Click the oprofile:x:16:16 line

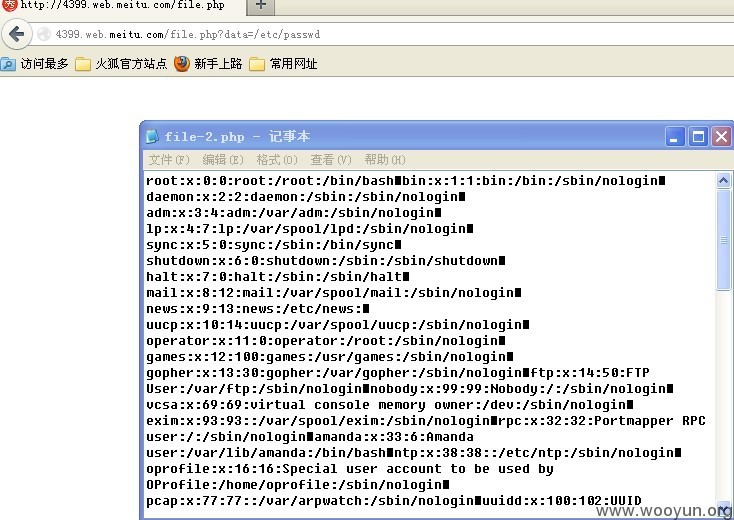(x=350, y=469)
